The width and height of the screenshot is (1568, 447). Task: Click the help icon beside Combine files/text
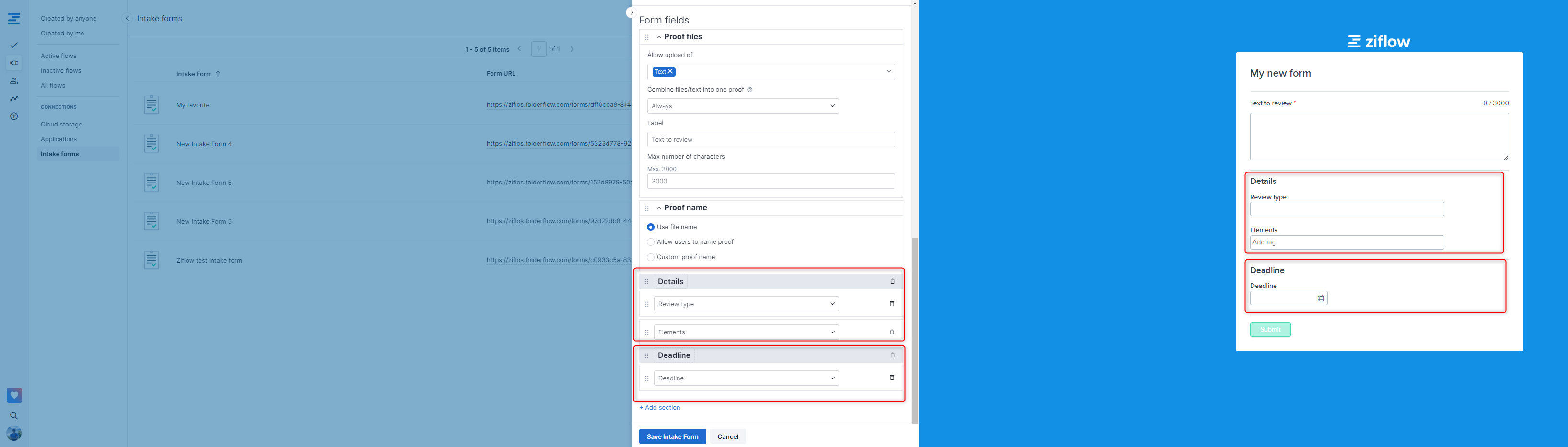pyautogui.click(x=749, y=90)
